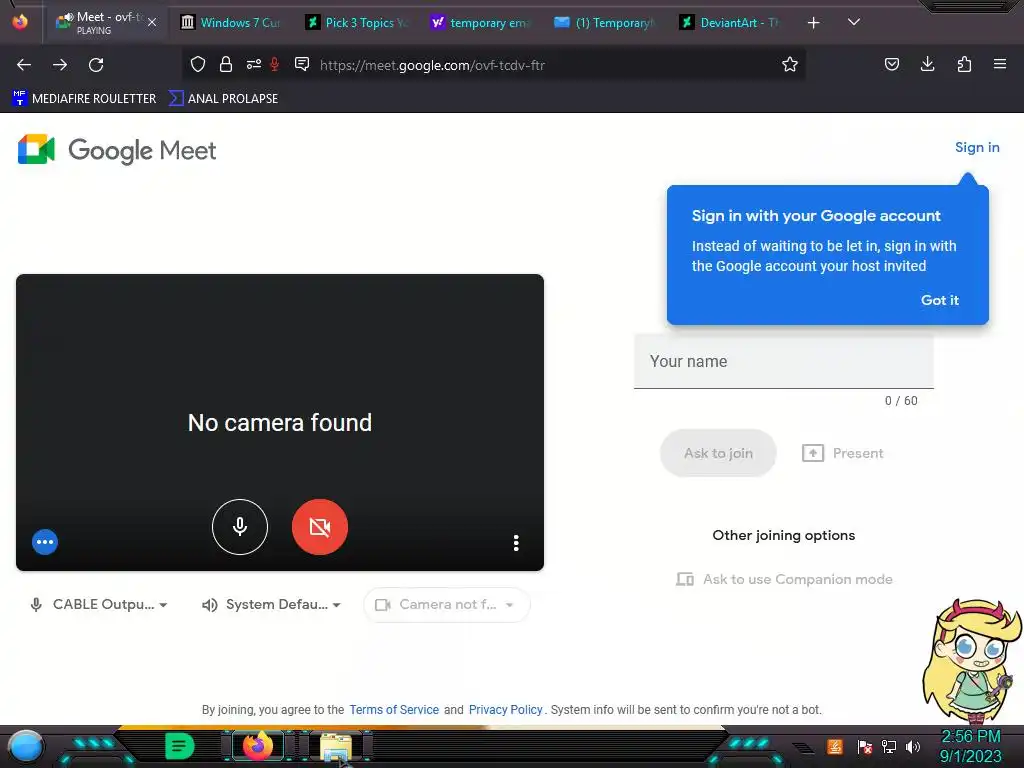
Task: Click the Firefox View icon at top left
Action: point(20,22)
